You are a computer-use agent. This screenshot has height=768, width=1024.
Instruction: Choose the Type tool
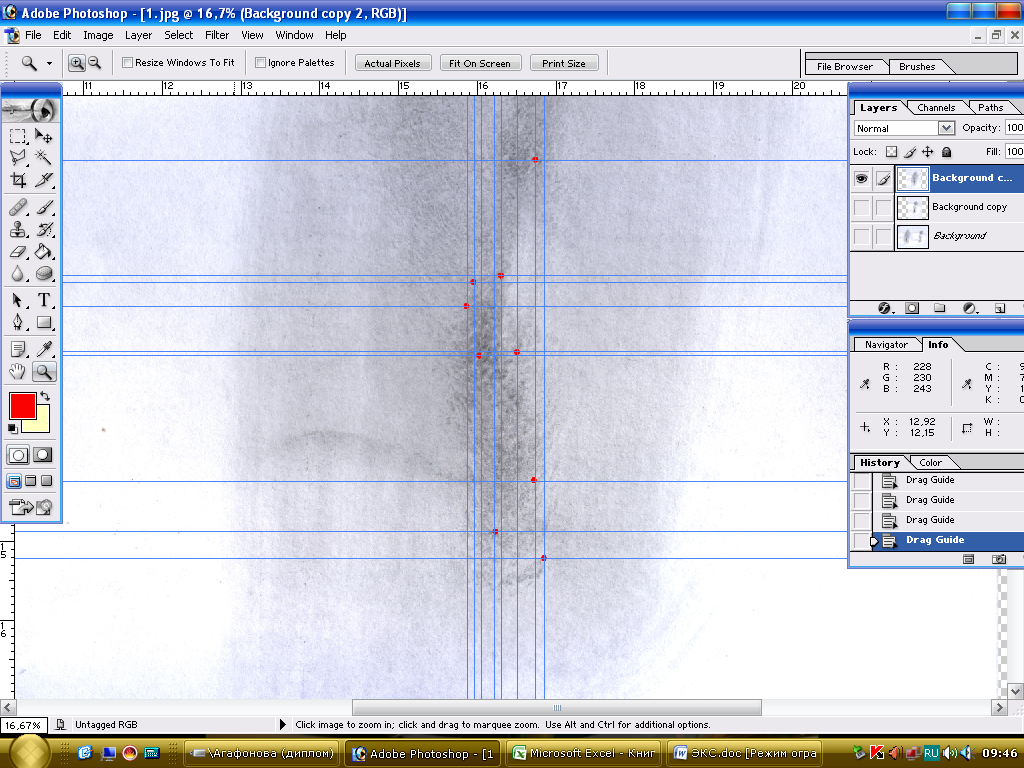click(44, 300)
